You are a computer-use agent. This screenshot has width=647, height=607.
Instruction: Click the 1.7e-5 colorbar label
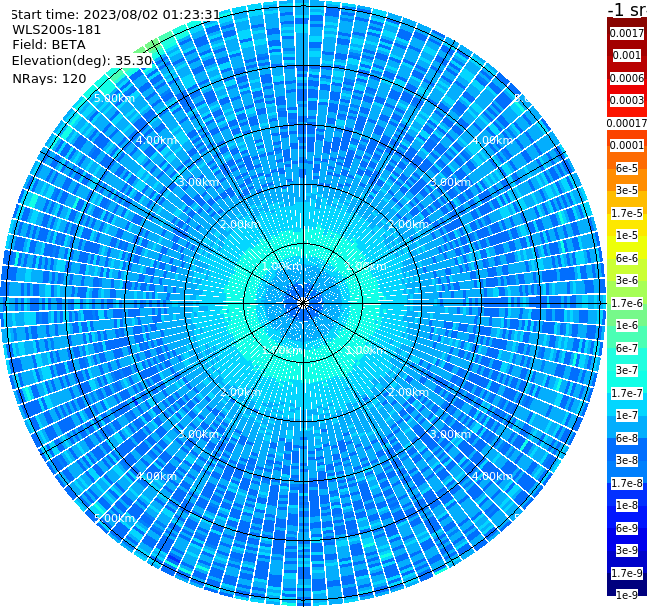tap(627, 213)
